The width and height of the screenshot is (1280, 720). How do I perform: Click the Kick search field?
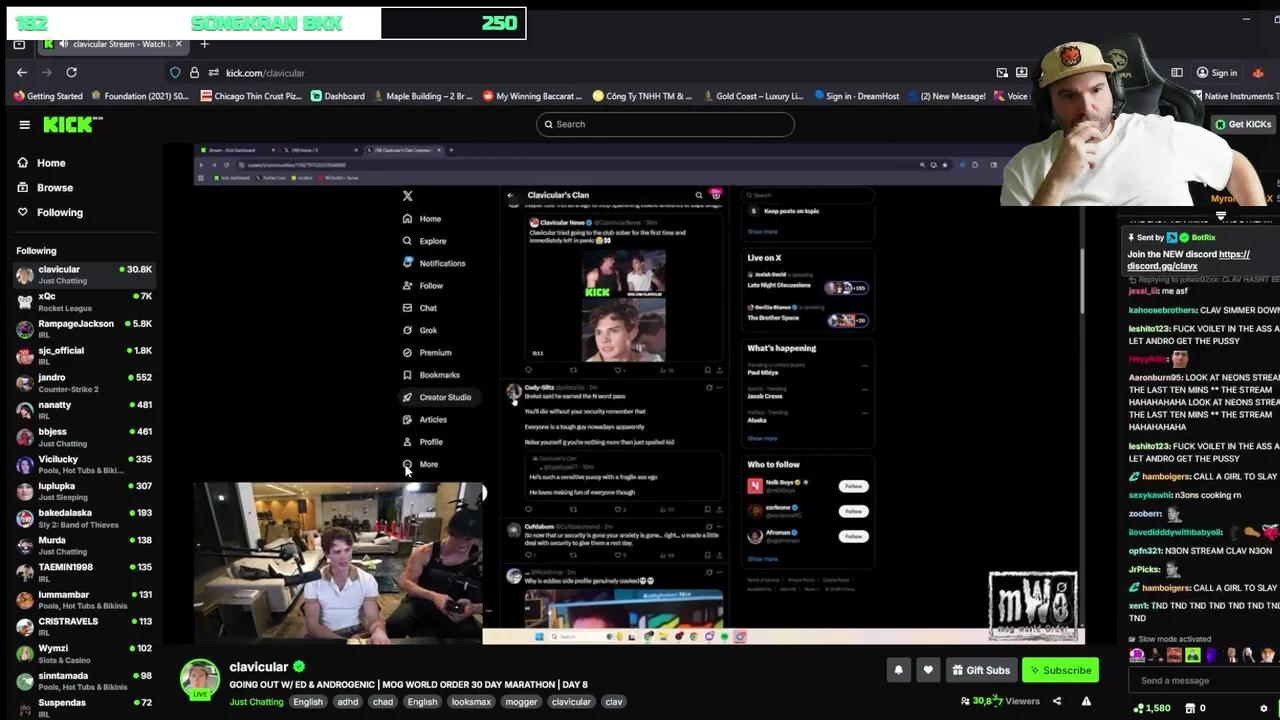(x=665, y=124)
